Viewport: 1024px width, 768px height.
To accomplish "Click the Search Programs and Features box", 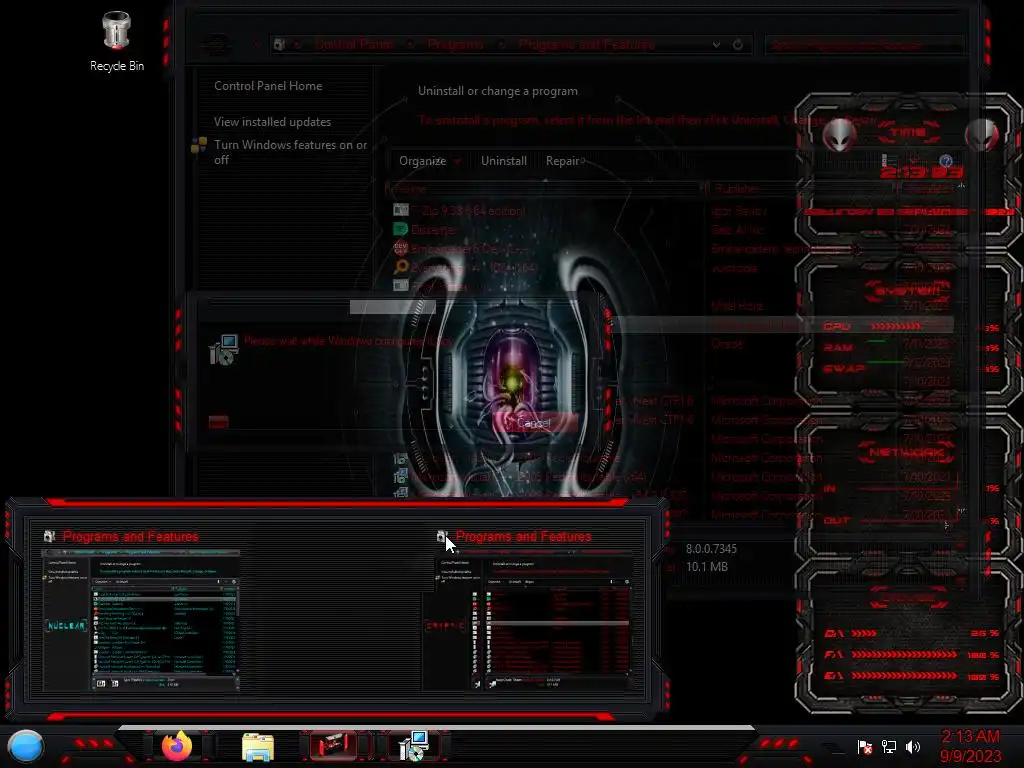I will (863, 44).
